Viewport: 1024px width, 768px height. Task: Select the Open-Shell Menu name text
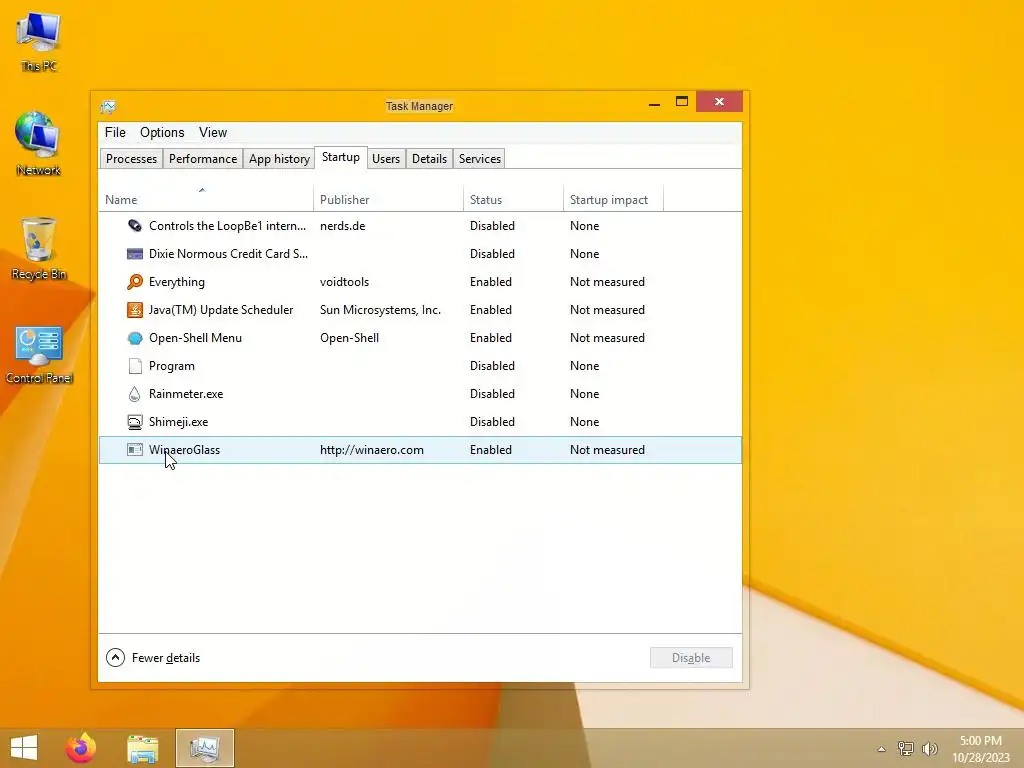pos(195,338)
